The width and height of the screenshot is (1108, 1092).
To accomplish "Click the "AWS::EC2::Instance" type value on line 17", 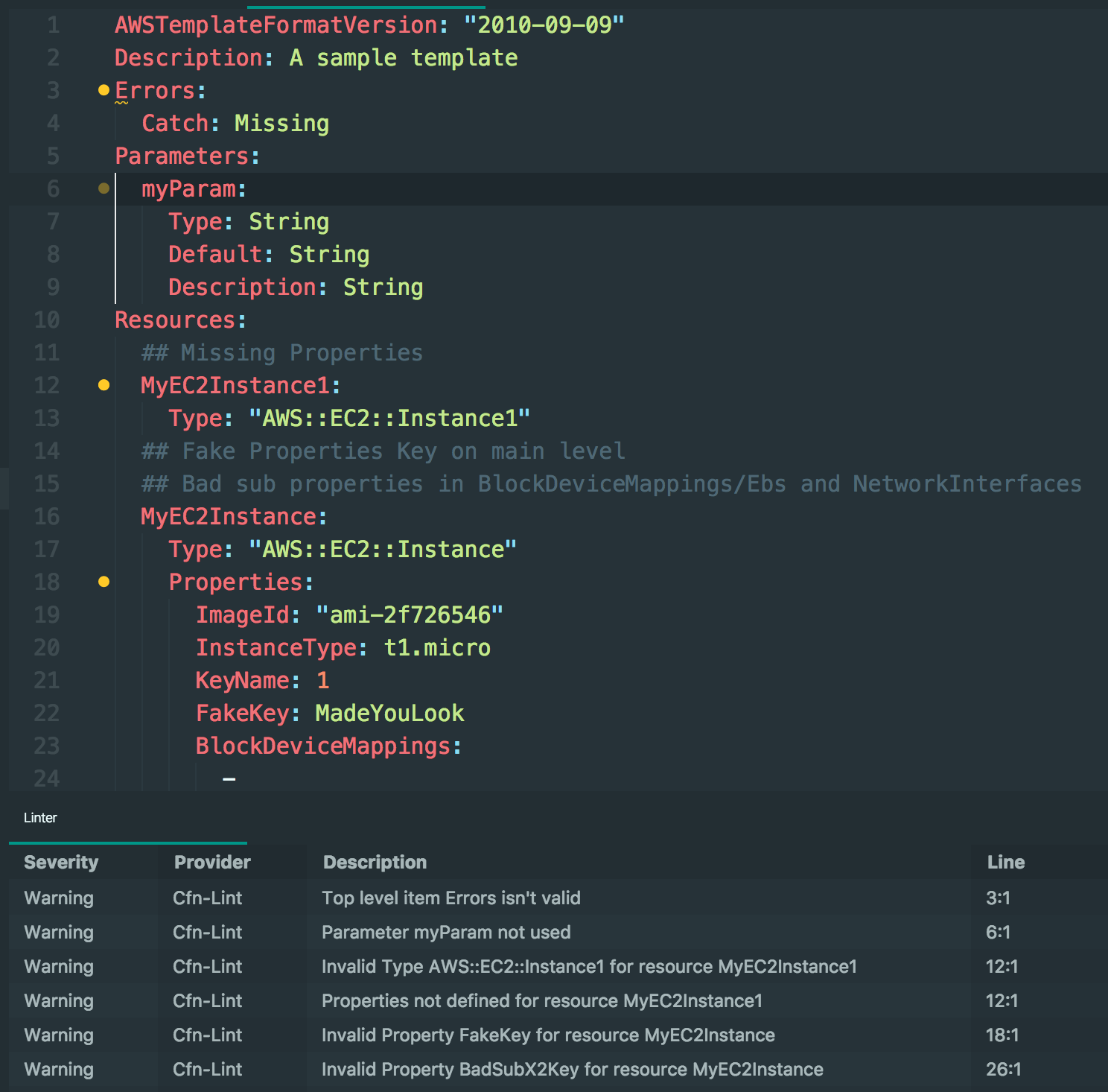I will pyautogui.click(x=383, y=549).
